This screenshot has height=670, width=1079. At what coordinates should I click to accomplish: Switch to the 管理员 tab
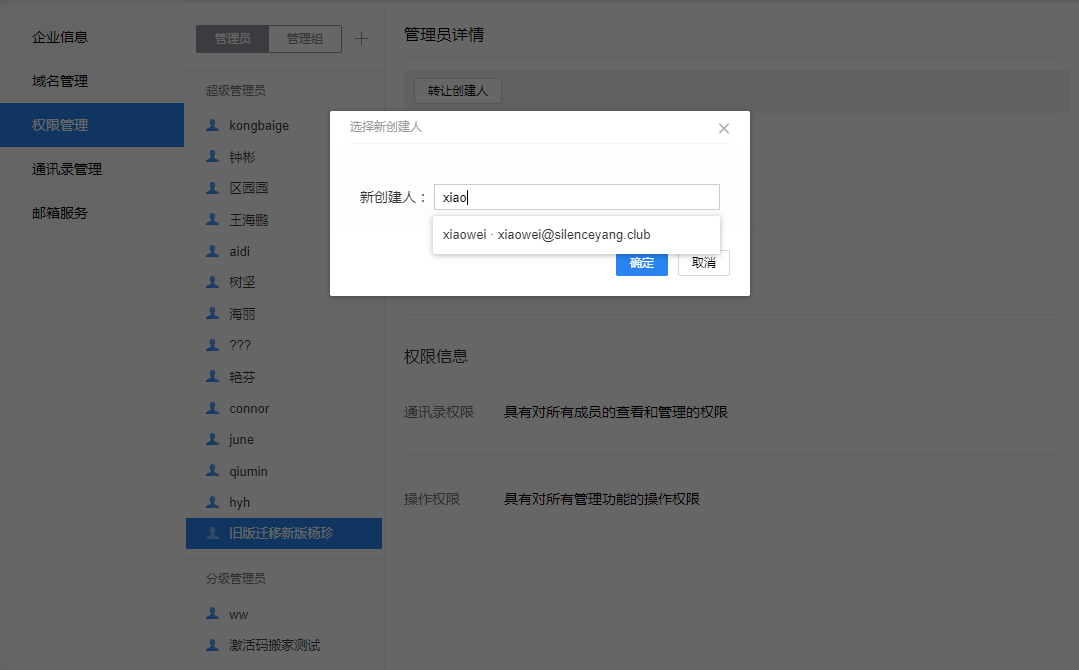[233, 39]
